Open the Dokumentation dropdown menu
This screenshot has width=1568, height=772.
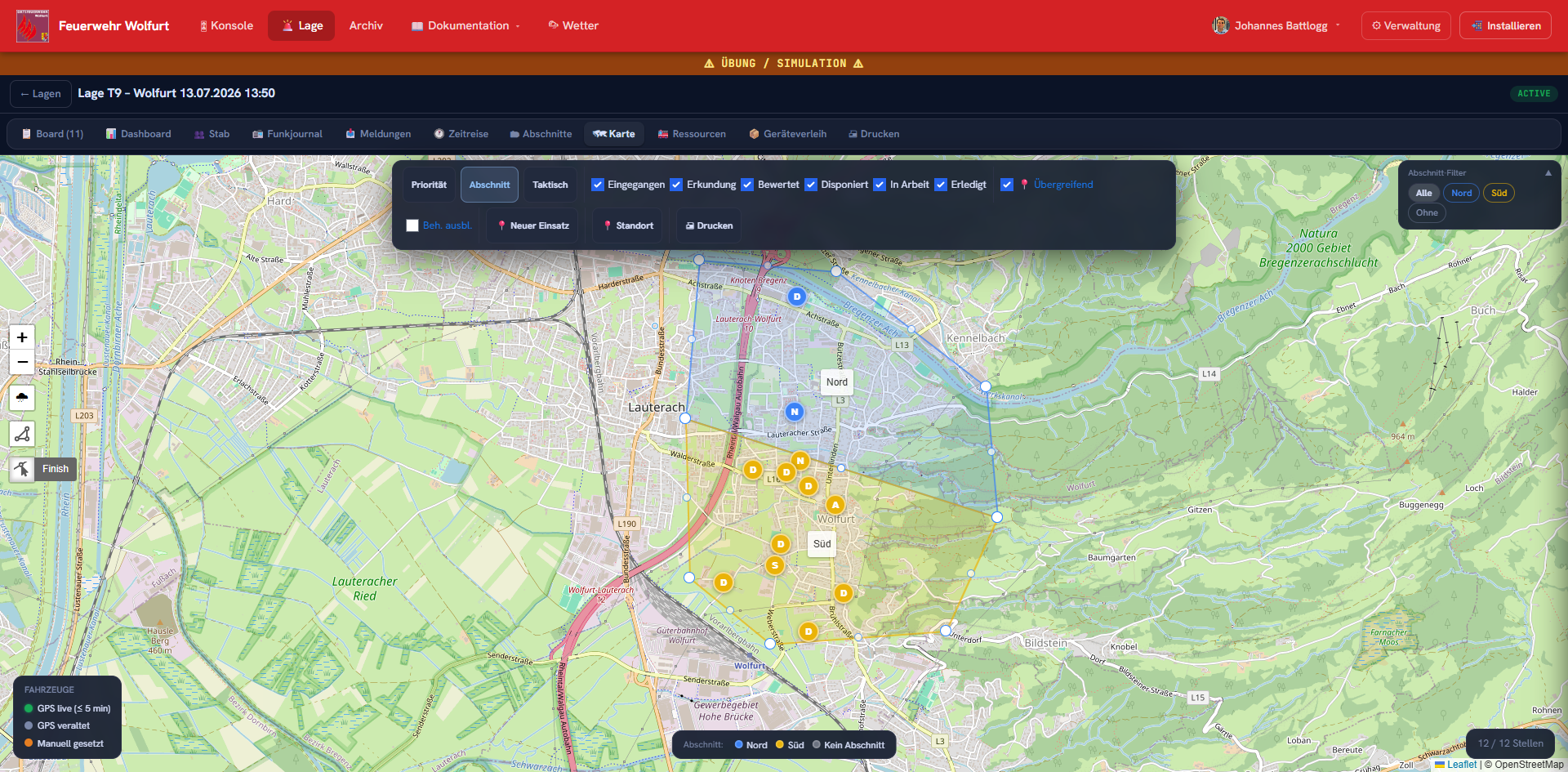point(465,26)
